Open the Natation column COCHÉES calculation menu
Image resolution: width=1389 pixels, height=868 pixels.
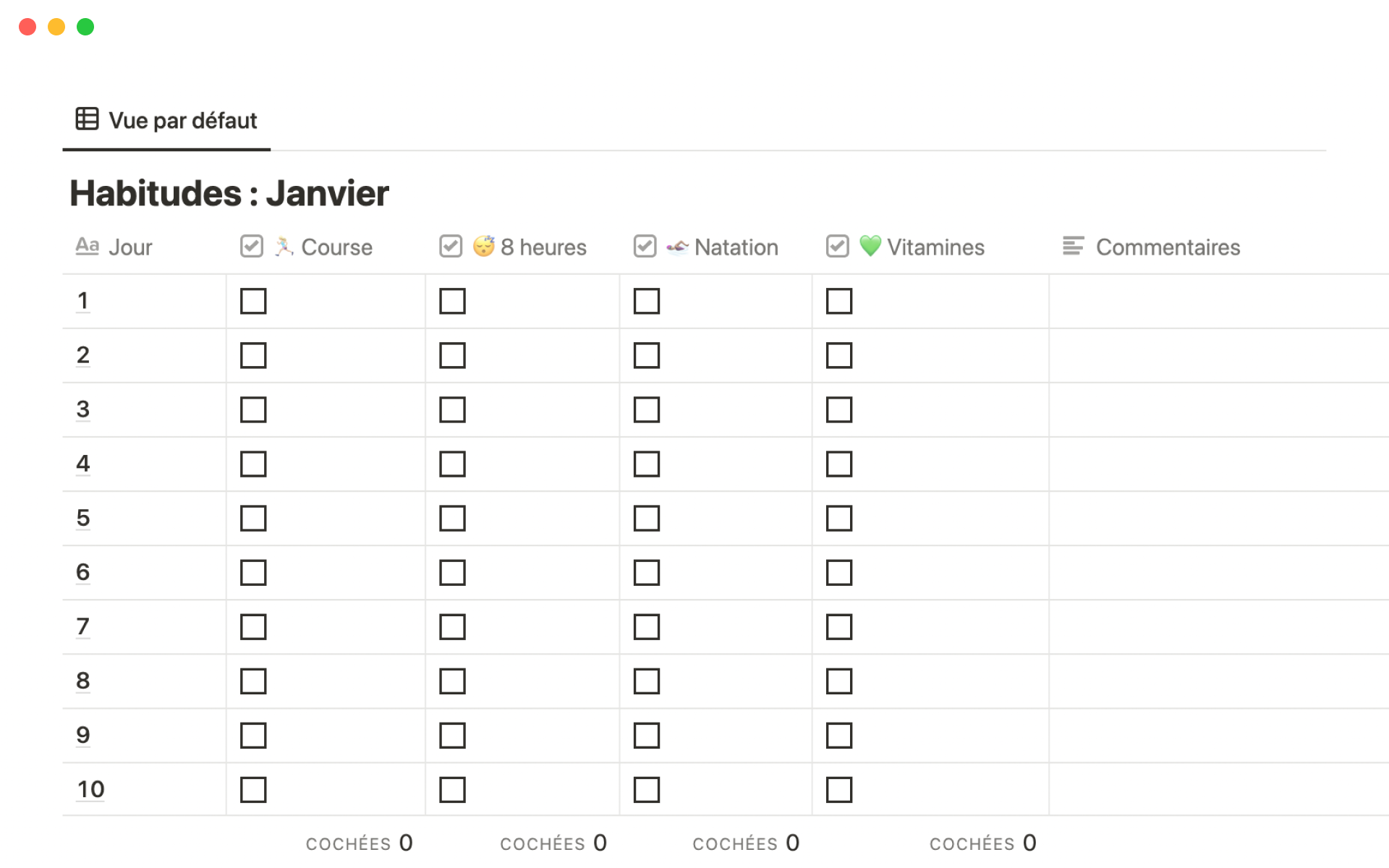746,843
